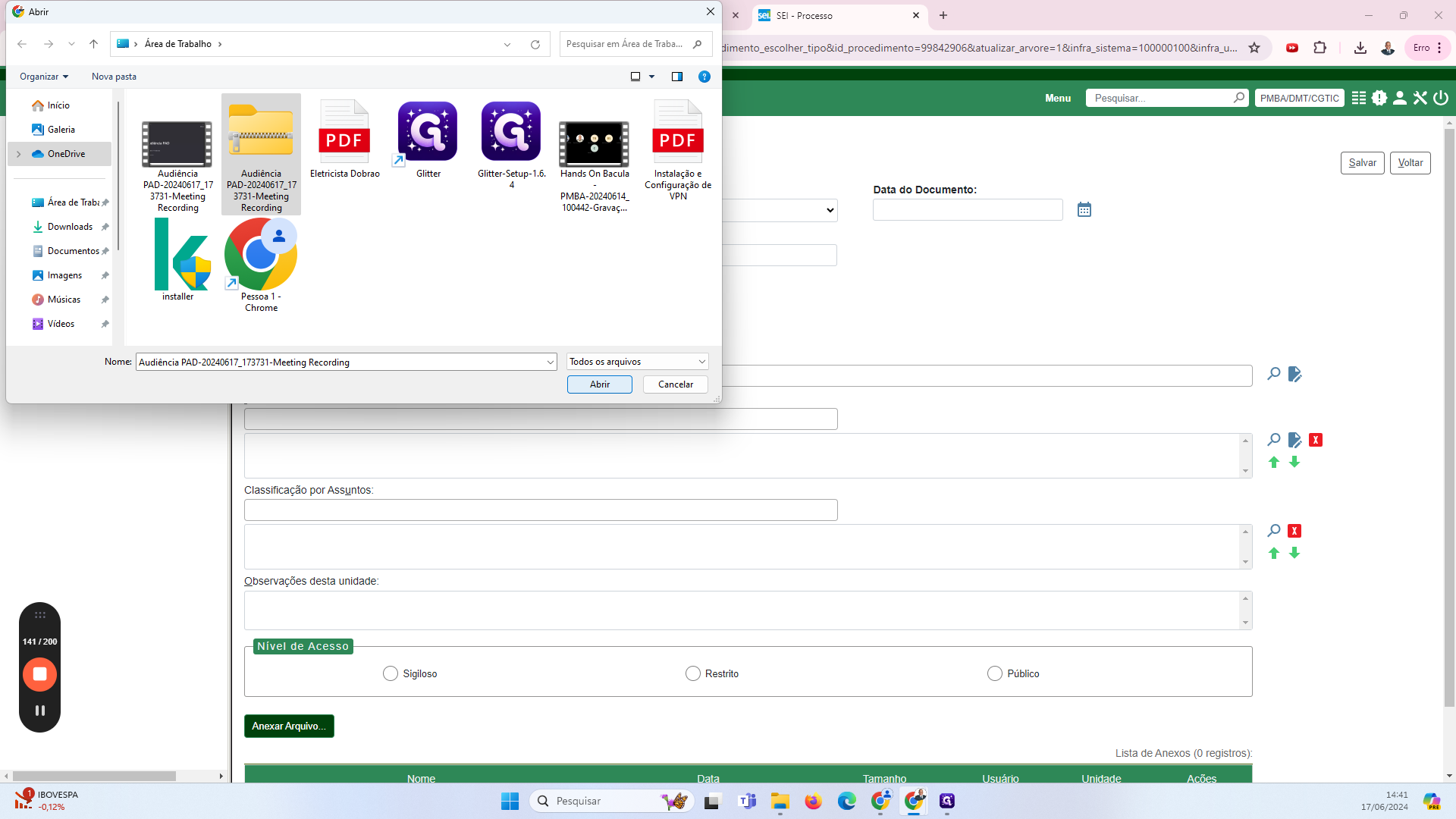Click the Abrir button
The image size is (1456, 819).
[x=599, y=384]
